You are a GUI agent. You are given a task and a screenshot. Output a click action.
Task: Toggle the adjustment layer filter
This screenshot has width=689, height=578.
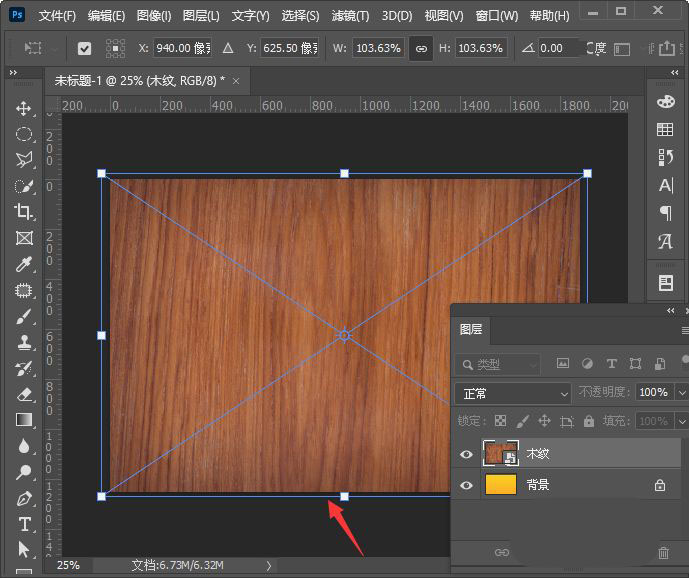coord(587,363)
